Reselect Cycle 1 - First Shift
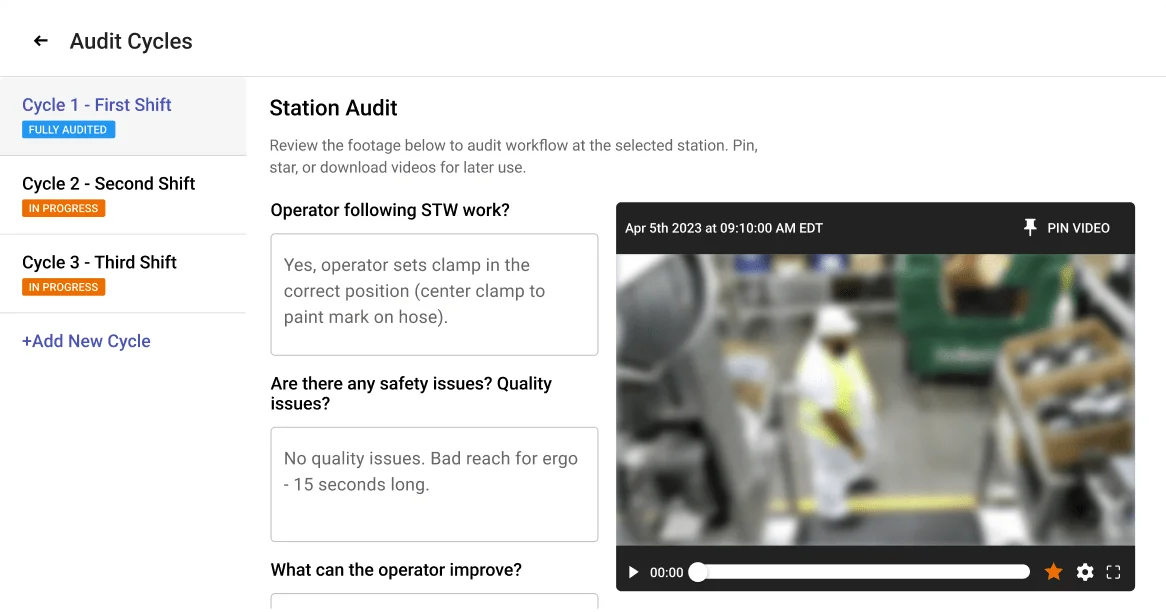The height and width of the screenshot is (612, 1166). pyautogui.click(x=97, y=104)
